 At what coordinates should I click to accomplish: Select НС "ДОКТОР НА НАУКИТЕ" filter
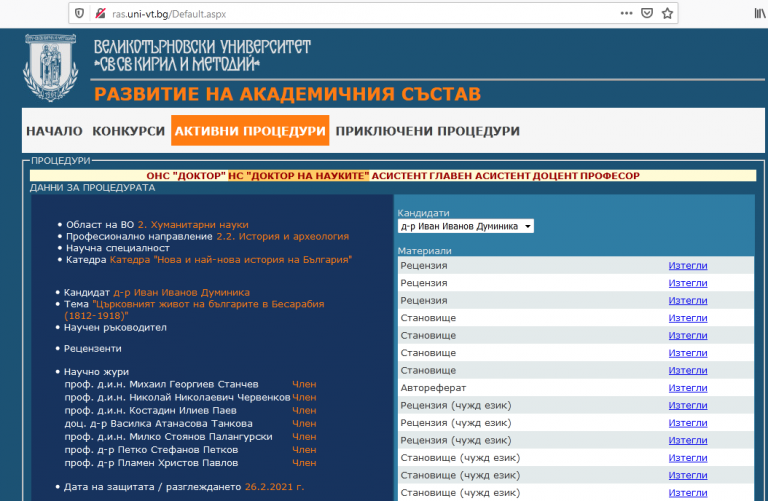[299, 175]
